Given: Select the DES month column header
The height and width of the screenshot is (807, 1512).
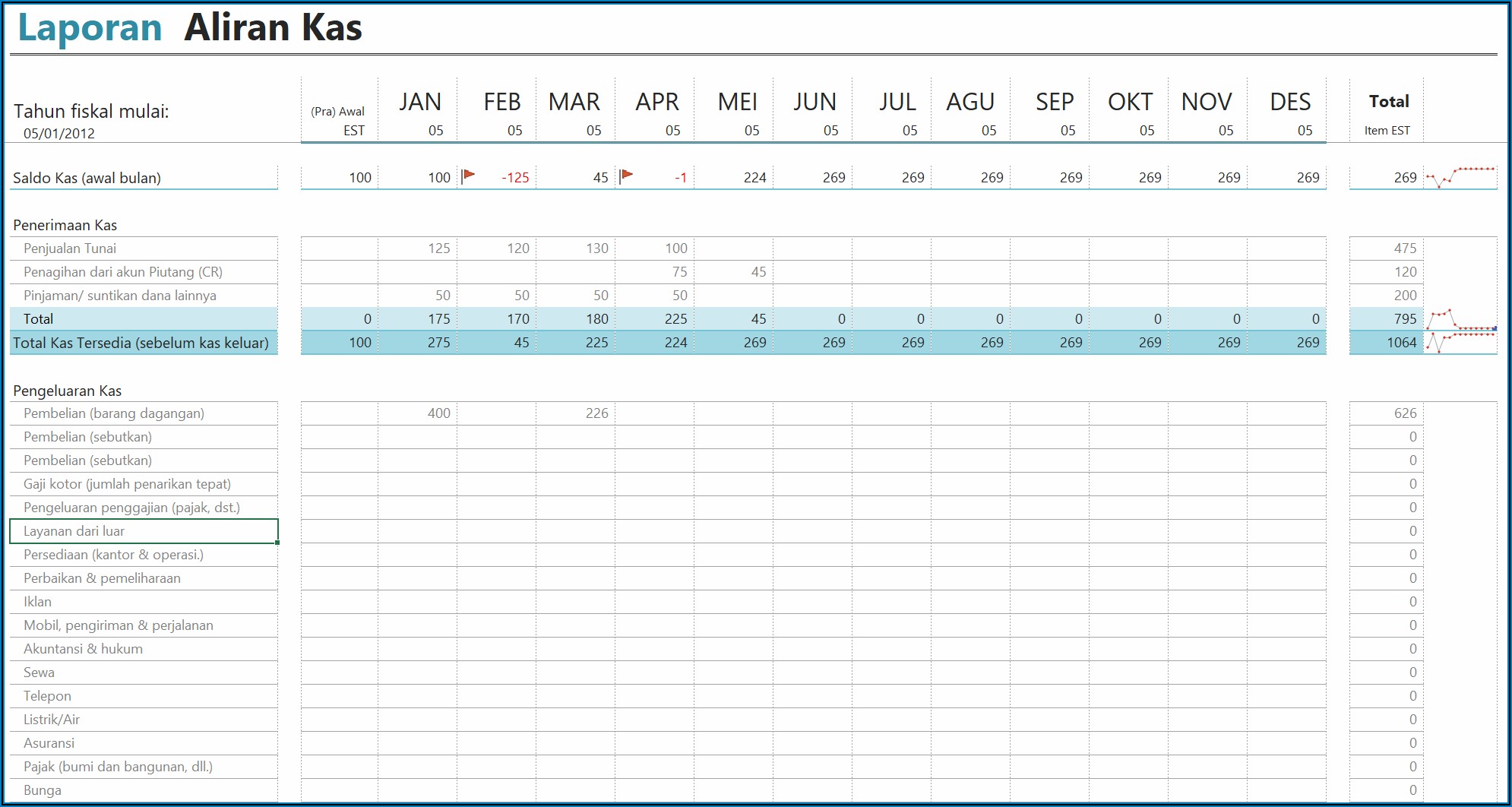Looking at the screenshot, I should point(1289,102).
